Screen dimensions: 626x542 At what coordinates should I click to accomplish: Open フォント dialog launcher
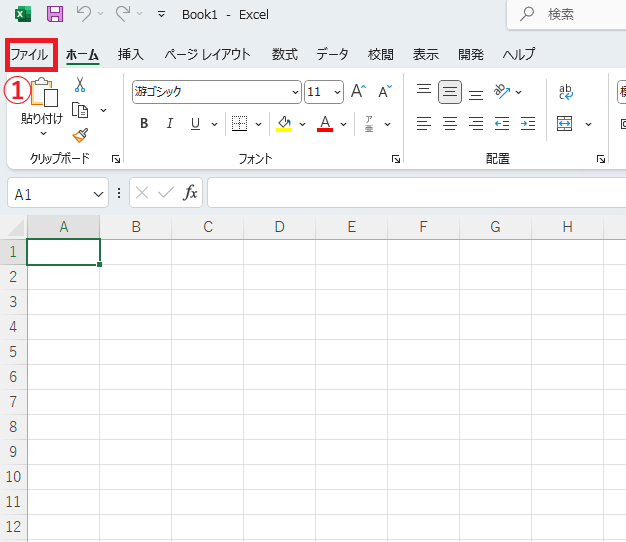(396, 159)
